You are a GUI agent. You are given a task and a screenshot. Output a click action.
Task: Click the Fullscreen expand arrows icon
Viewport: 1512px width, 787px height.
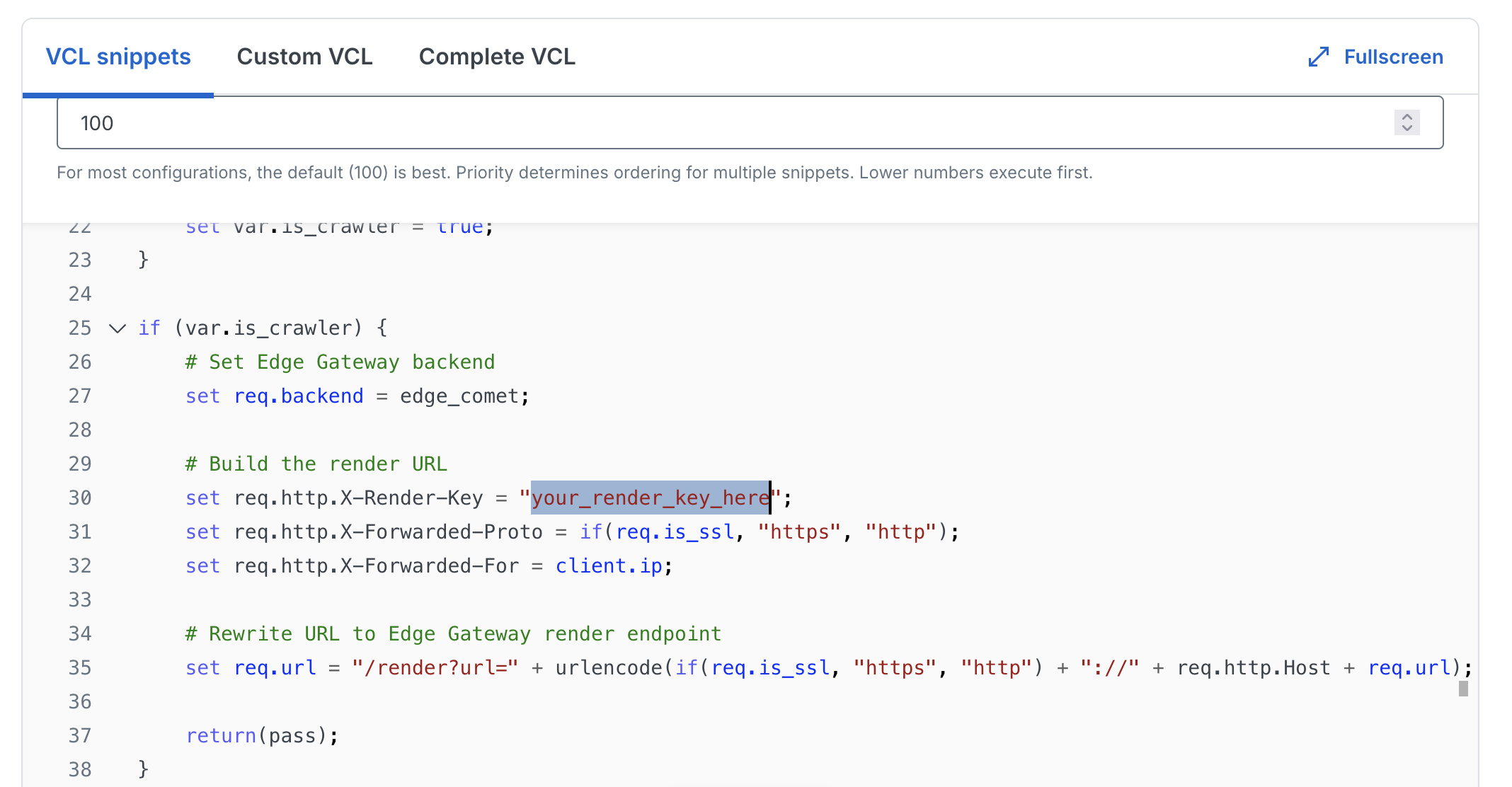(x=1318, y=57)
